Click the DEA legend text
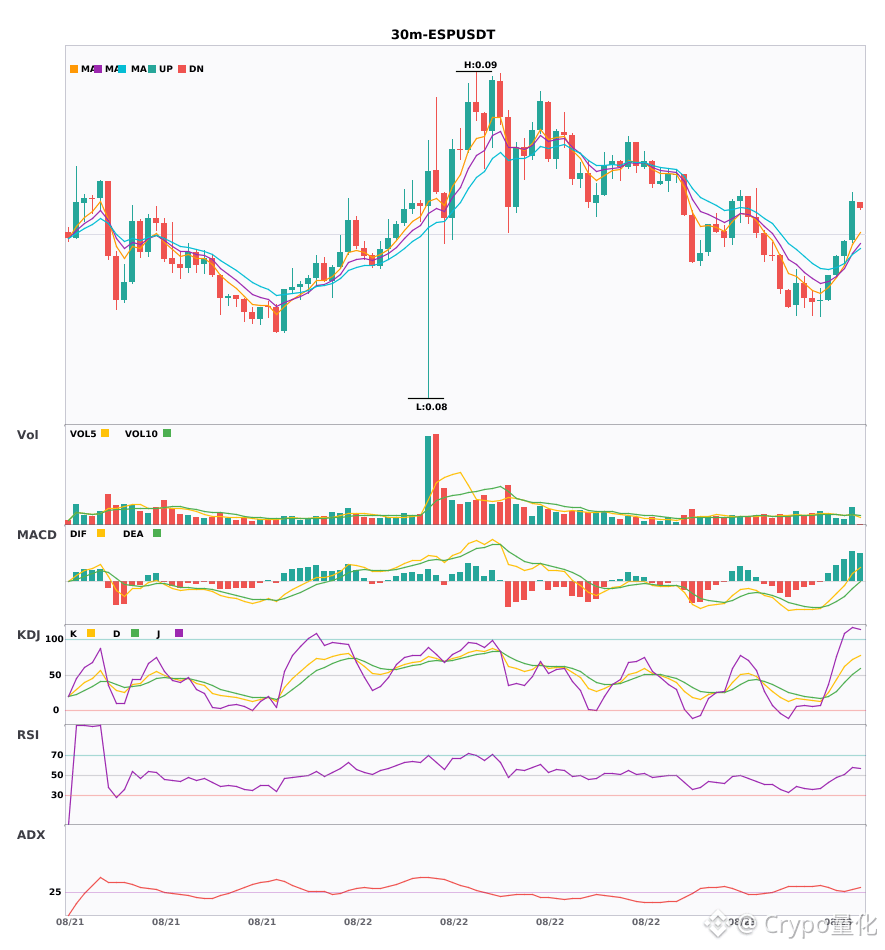885x950 pixels. (x=133, y=534)
